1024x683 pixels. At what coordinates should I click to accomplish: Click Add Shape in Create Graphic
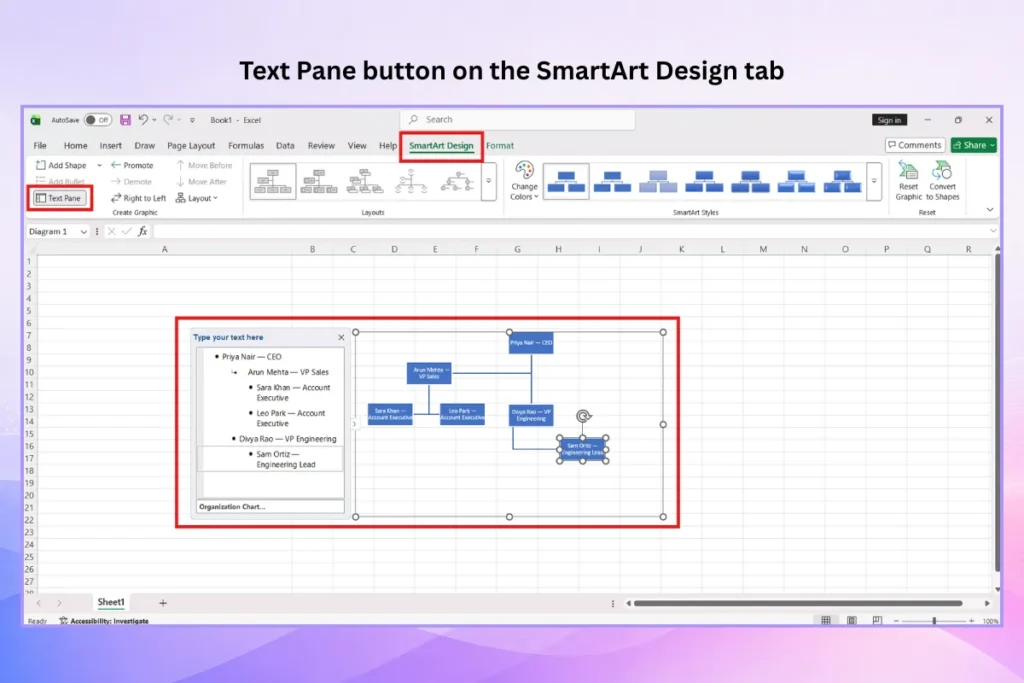click(61, 165)
